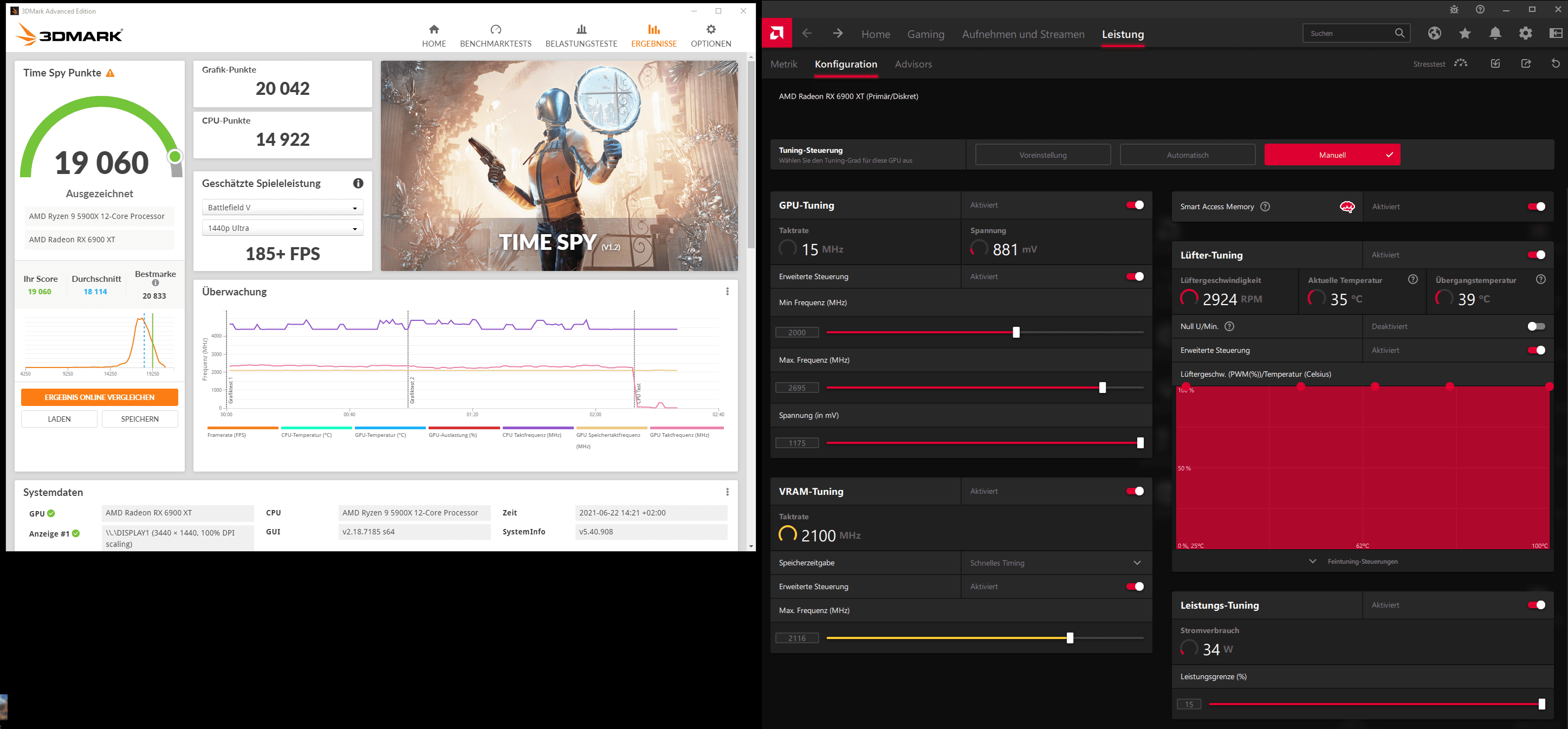
Task: Open Speicherzeitgabe Schnelles Timing dropdown
Action: tap(1056, 563)
